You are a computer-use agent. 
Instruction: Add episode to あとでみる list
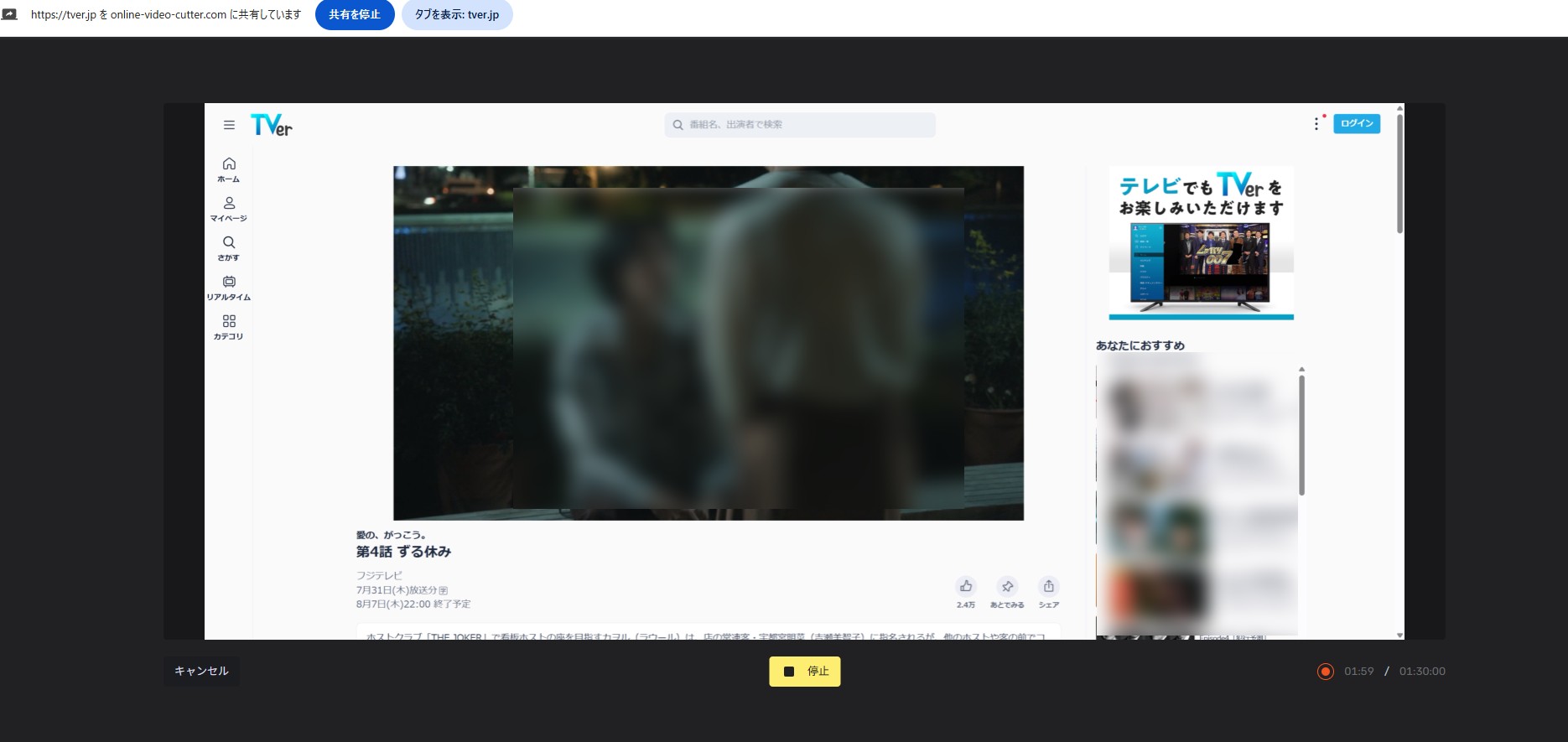[x=1007, y=586]
